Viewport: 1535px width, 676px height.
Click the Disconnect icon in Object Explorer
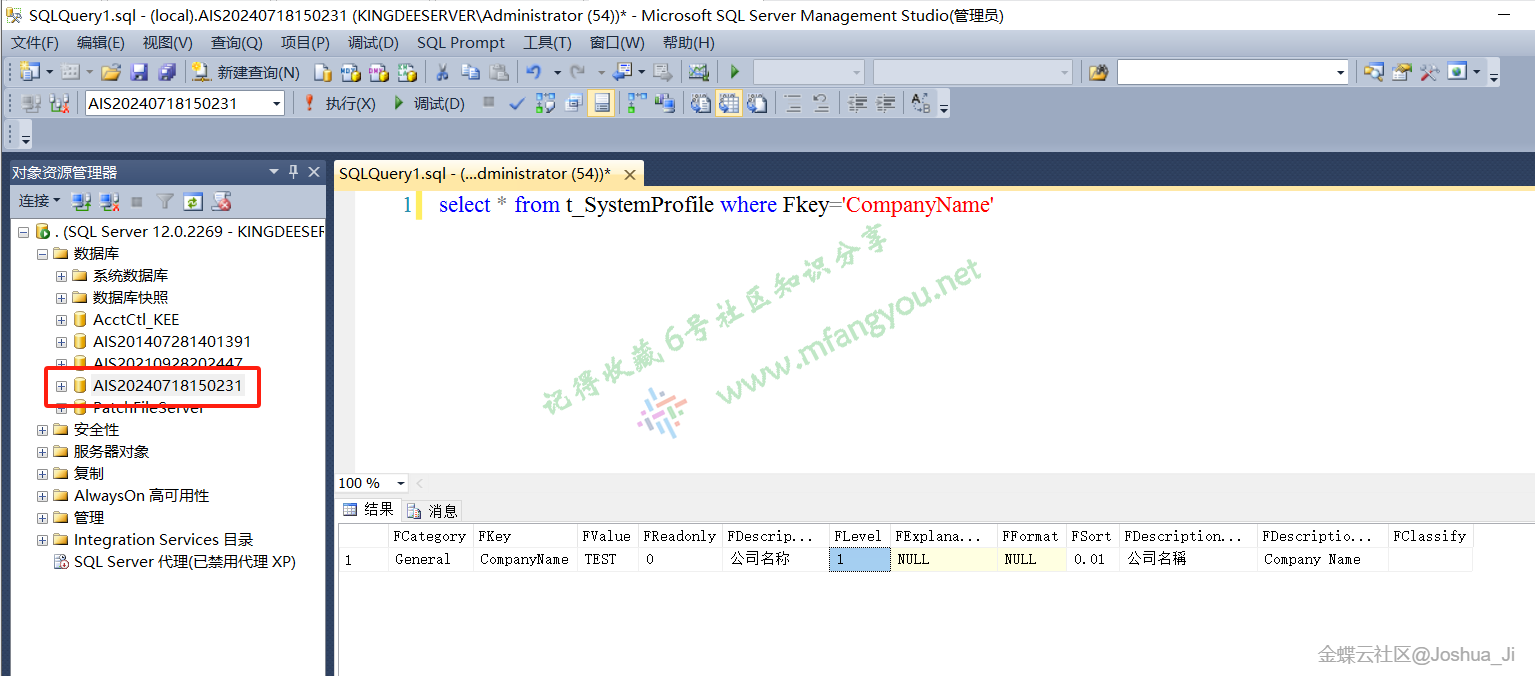coord(109,202)
